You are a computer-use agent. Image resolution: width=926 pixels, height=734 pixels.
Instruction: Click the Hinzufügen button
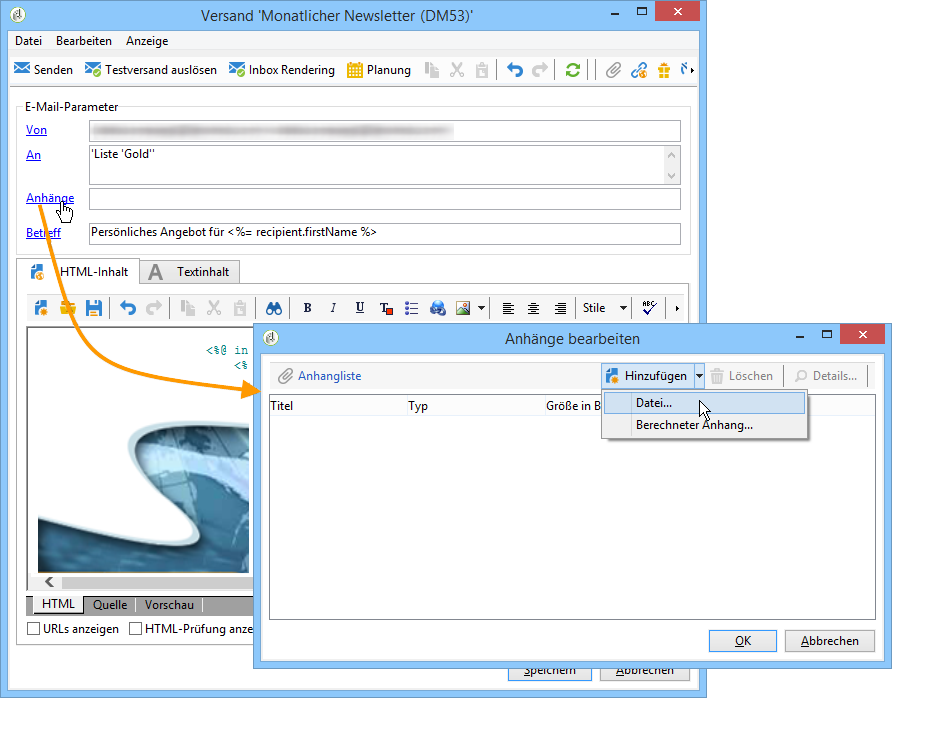pos(647,376)
